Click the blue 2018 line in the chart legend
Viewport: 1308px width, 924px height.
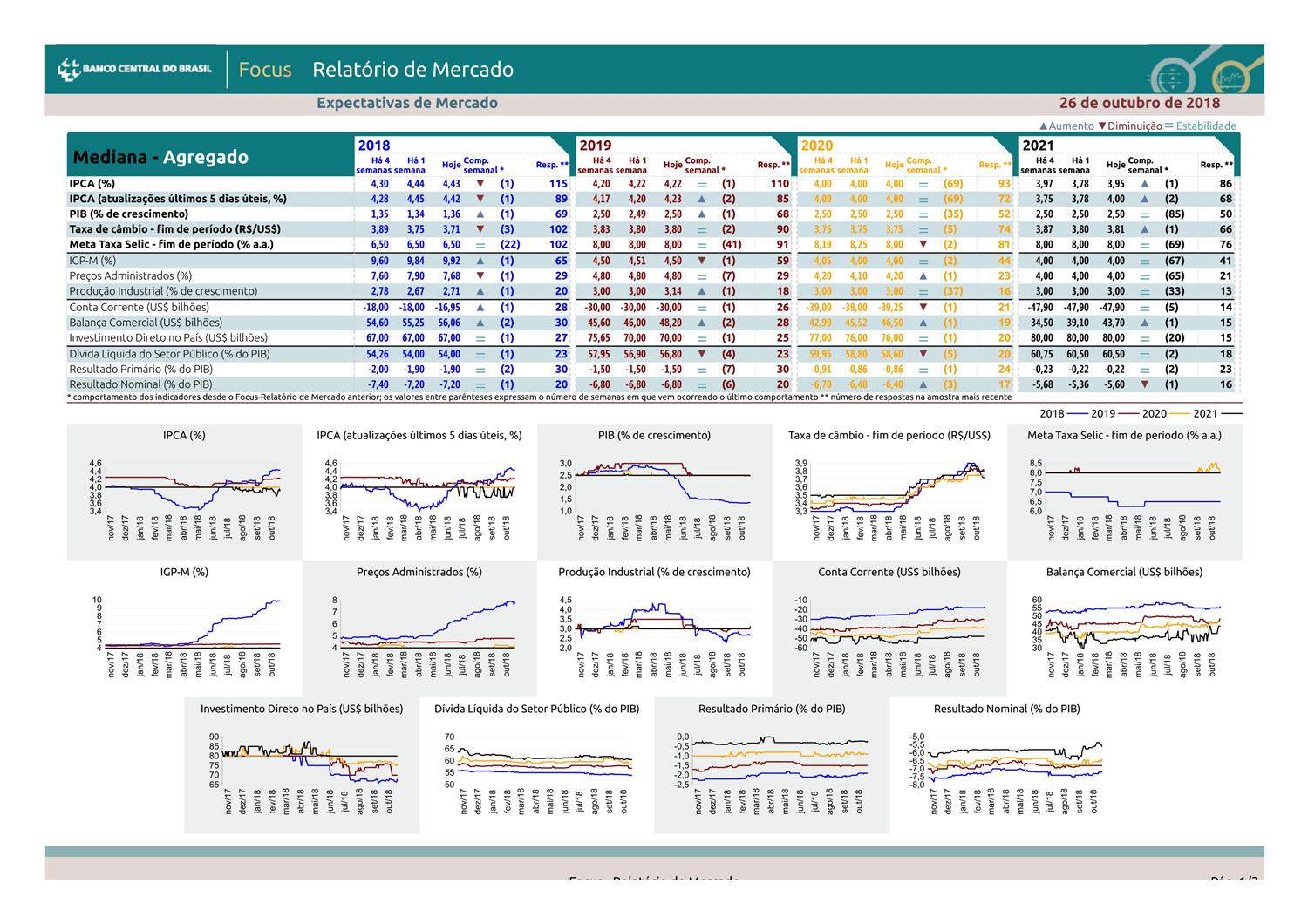click(1078, 414)
